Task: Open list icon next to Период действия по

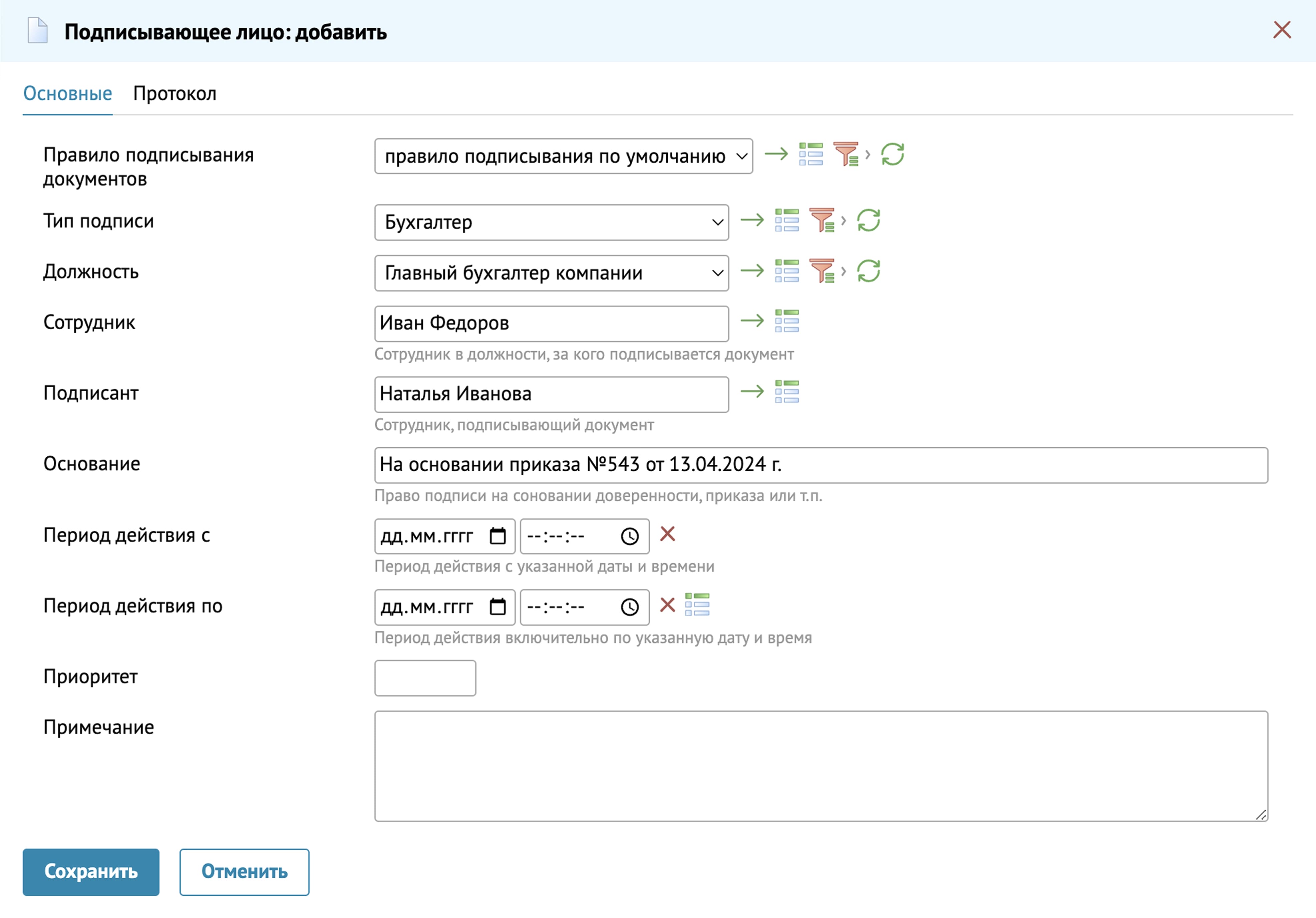Action: [x=698, y=604]
